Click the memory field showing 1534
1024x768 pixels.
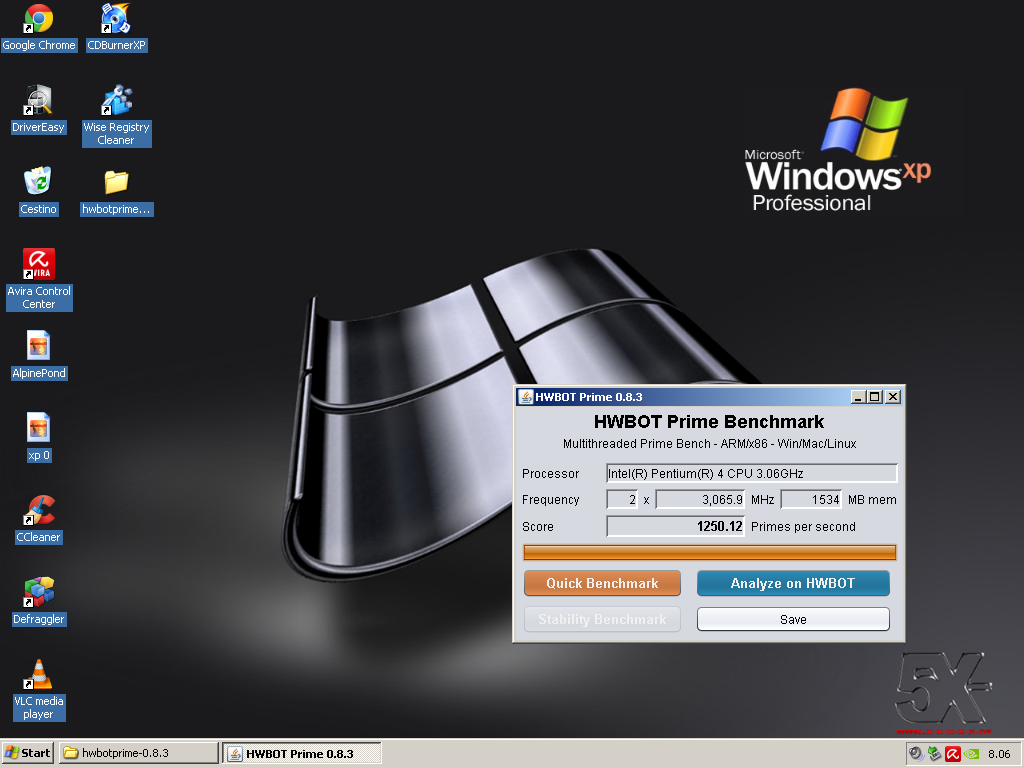[x=811, y=500]
